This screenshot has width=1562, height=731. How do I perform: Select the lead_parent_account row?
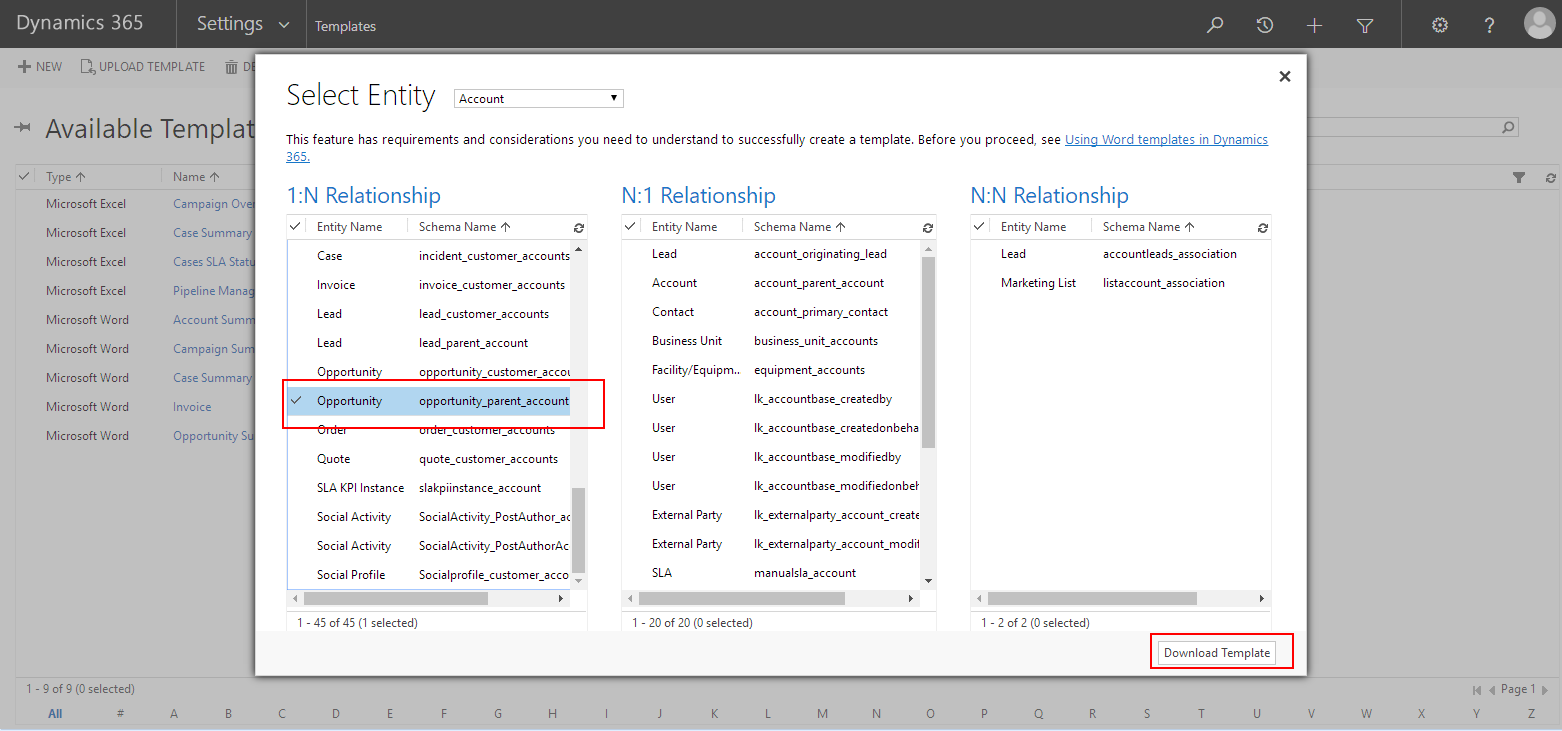point(429,343)
